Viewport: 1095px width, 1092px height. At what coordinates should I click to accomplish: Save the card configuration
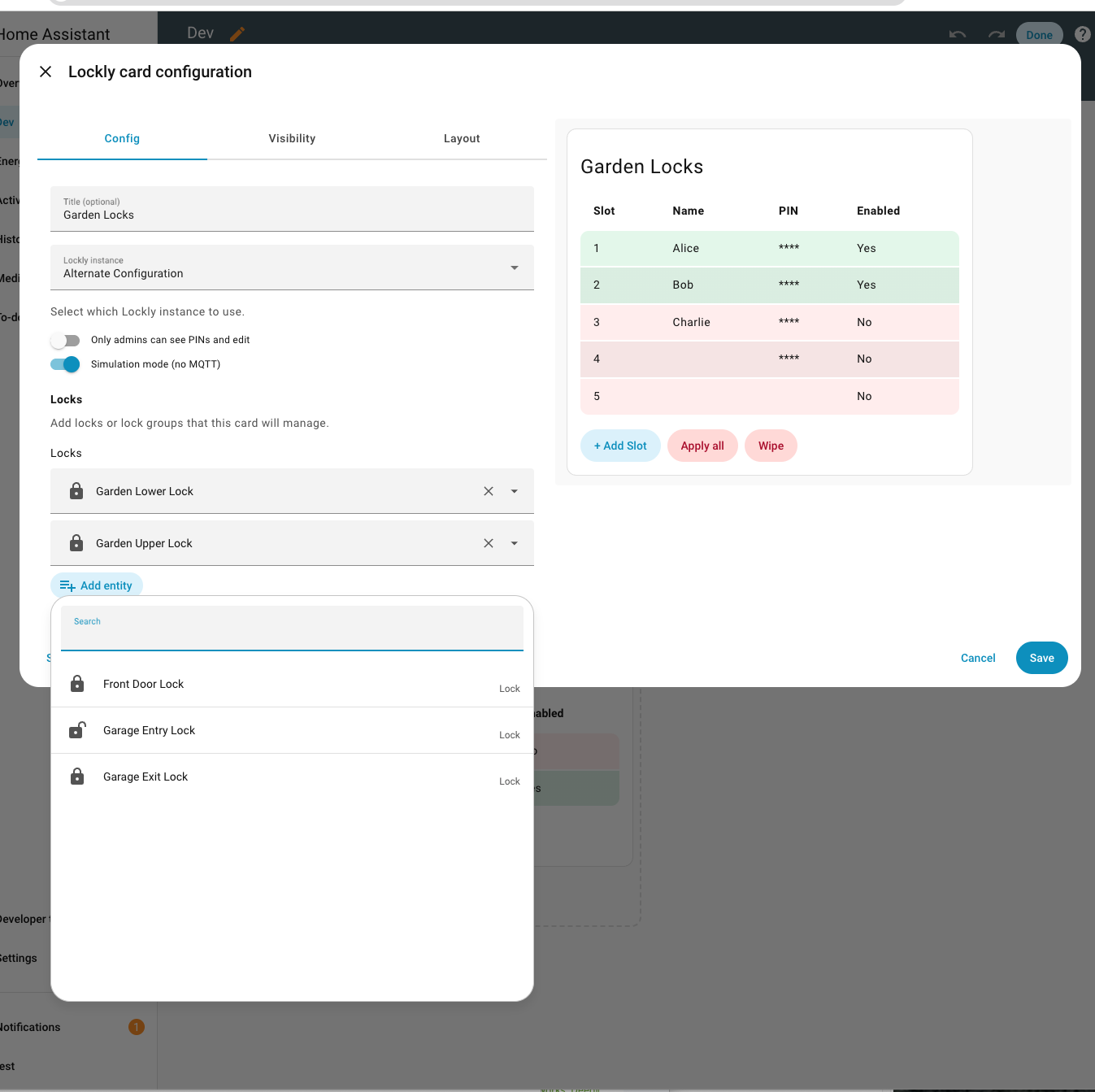1042,658
